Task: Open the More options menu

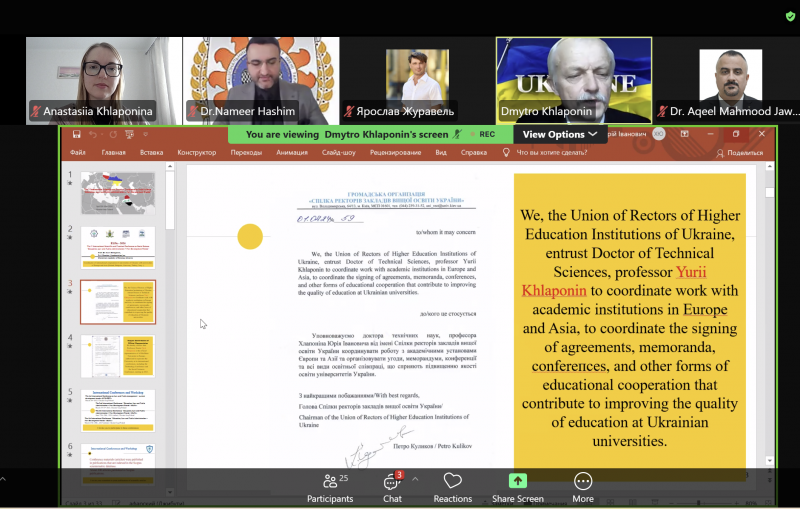Action: [x=582, y=486]
